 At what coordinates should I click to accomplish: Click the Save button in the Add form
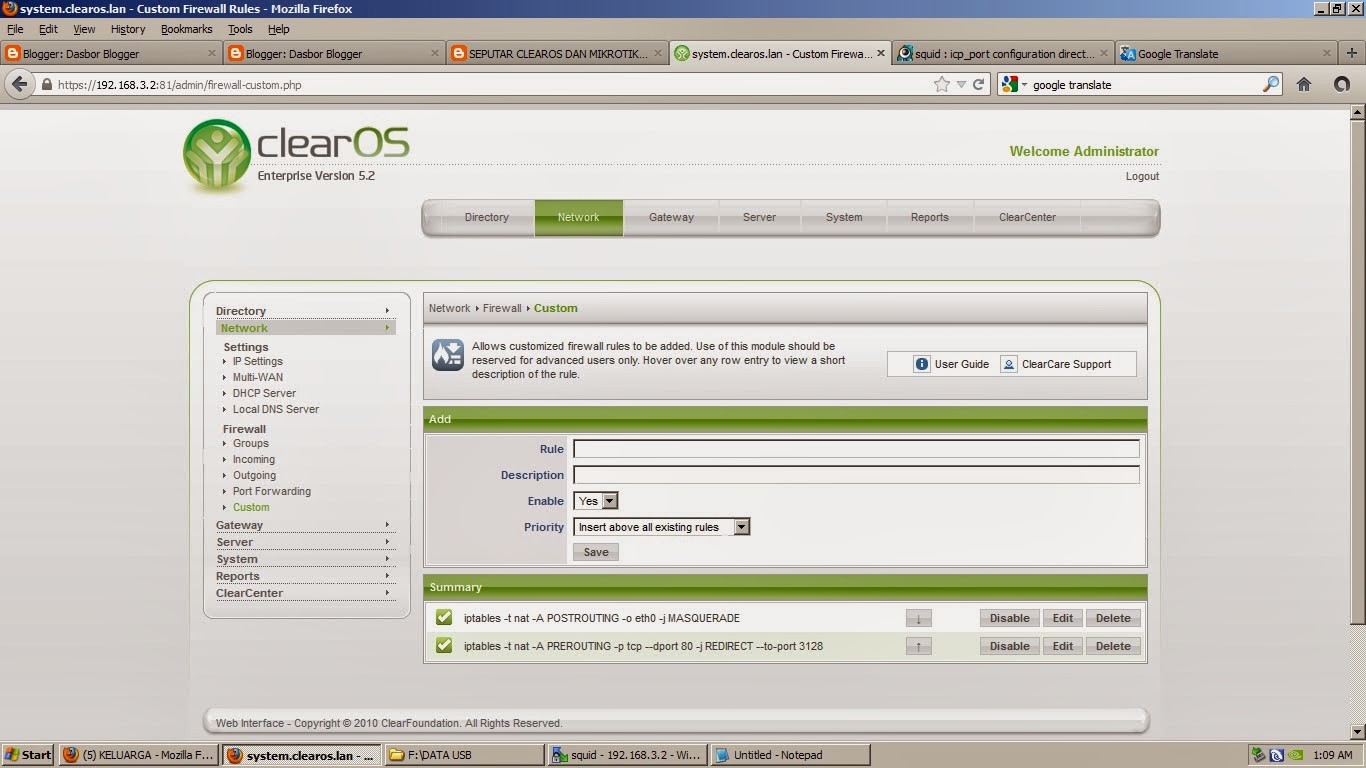pyautogui.click(x=595, y=551)
